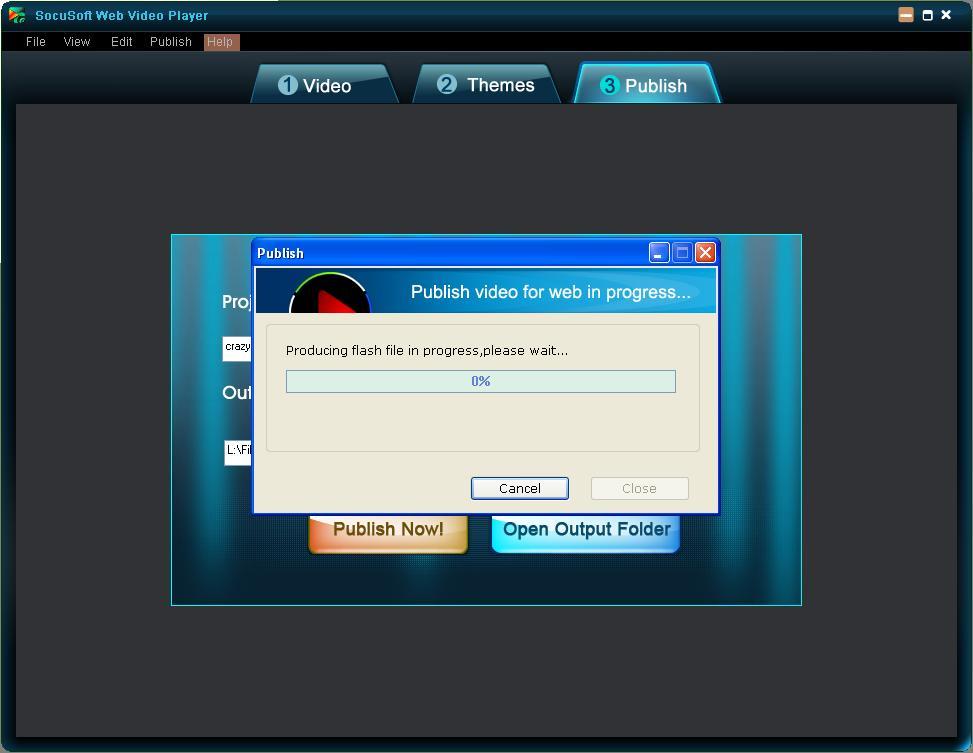Click the Publish Now! button
This screenshot has width=973, height=753.
coord(387,529)
